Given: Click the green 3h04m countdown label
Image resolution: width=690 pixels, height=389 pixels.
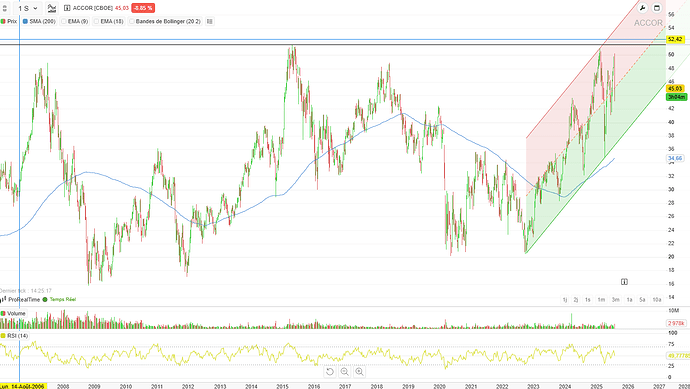Looking at the screenshot, I should coord(676,96).
